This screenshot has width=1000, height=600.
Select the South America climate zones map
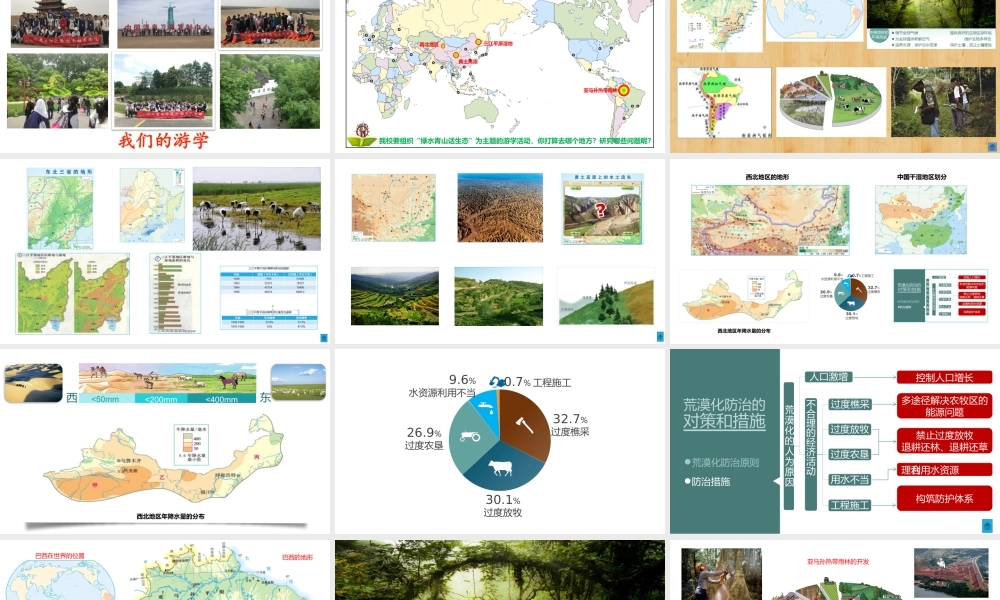pyautogui.click(x=724, y=103)
